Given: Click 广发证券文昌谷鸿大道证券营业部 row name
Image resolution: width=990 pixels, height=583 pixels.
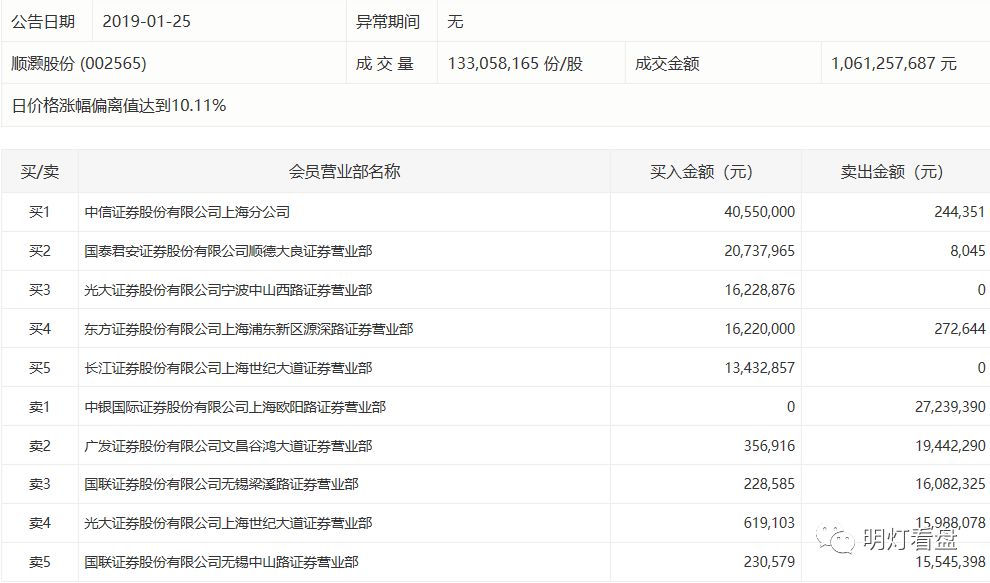Looking at the screenshot, I should (x=229, y=447).
